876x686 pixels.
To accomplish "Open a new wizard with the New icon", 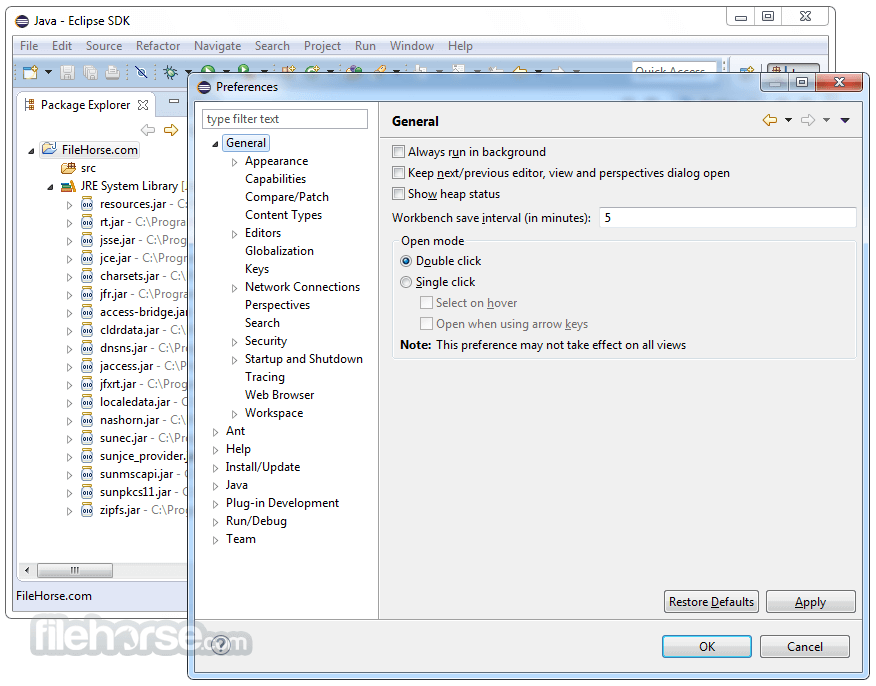I will click(30, 72).
